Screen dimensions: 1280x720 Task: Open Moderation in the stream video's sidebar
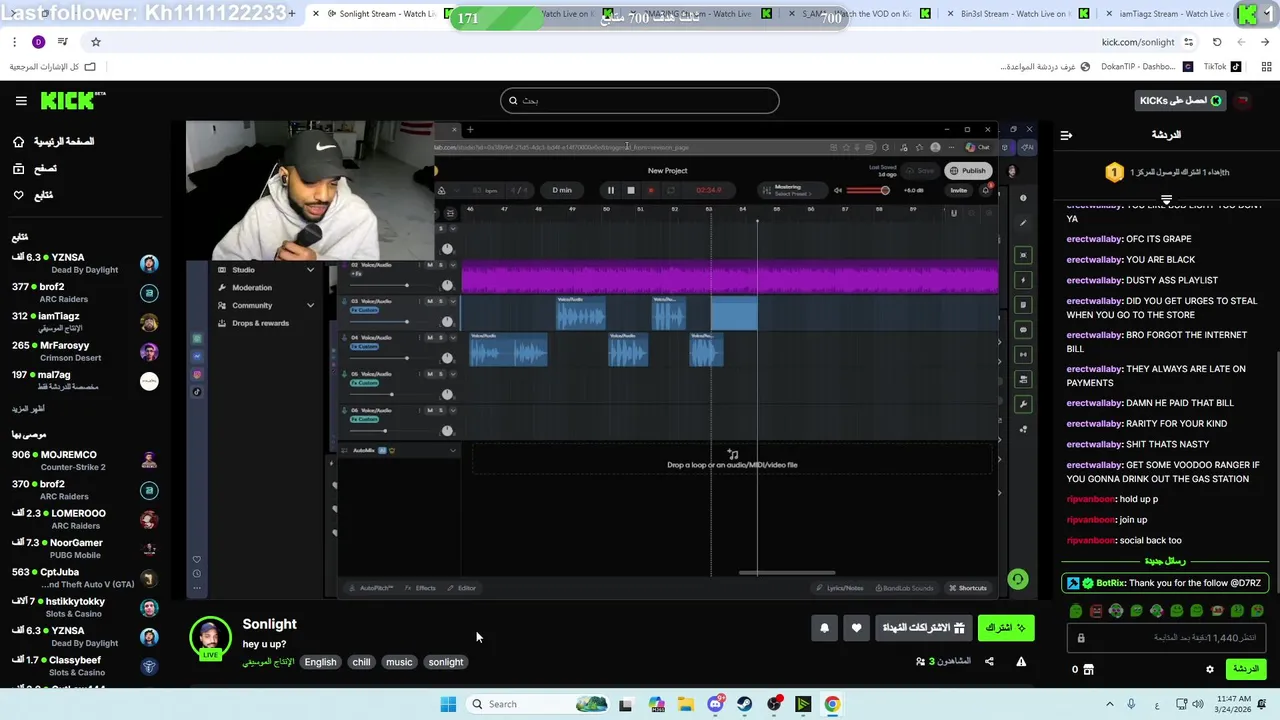tap(251, 287)
